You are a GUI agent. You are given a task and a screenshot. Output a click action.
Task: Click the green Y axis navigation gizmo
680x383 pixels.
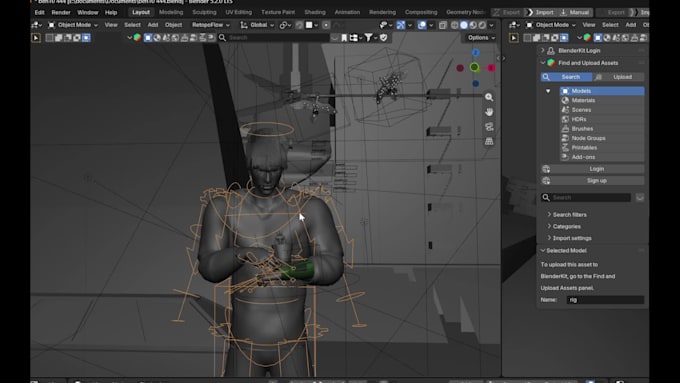pos(474,67)
